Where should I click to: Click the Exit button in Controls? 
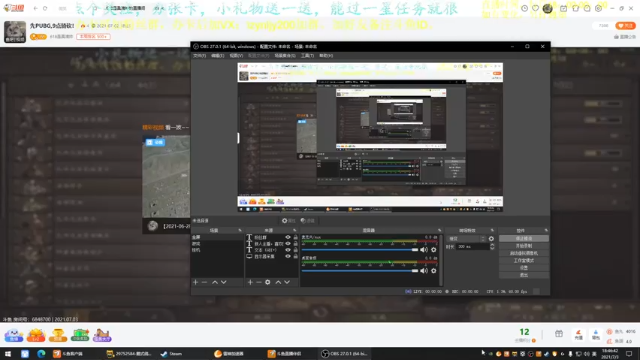[524, 275]
